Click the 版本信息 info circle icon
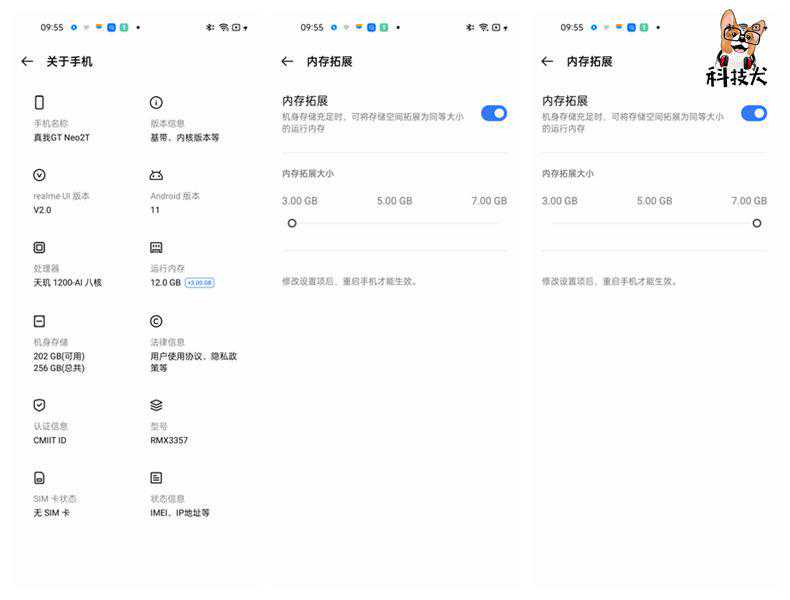 (156, 102)
